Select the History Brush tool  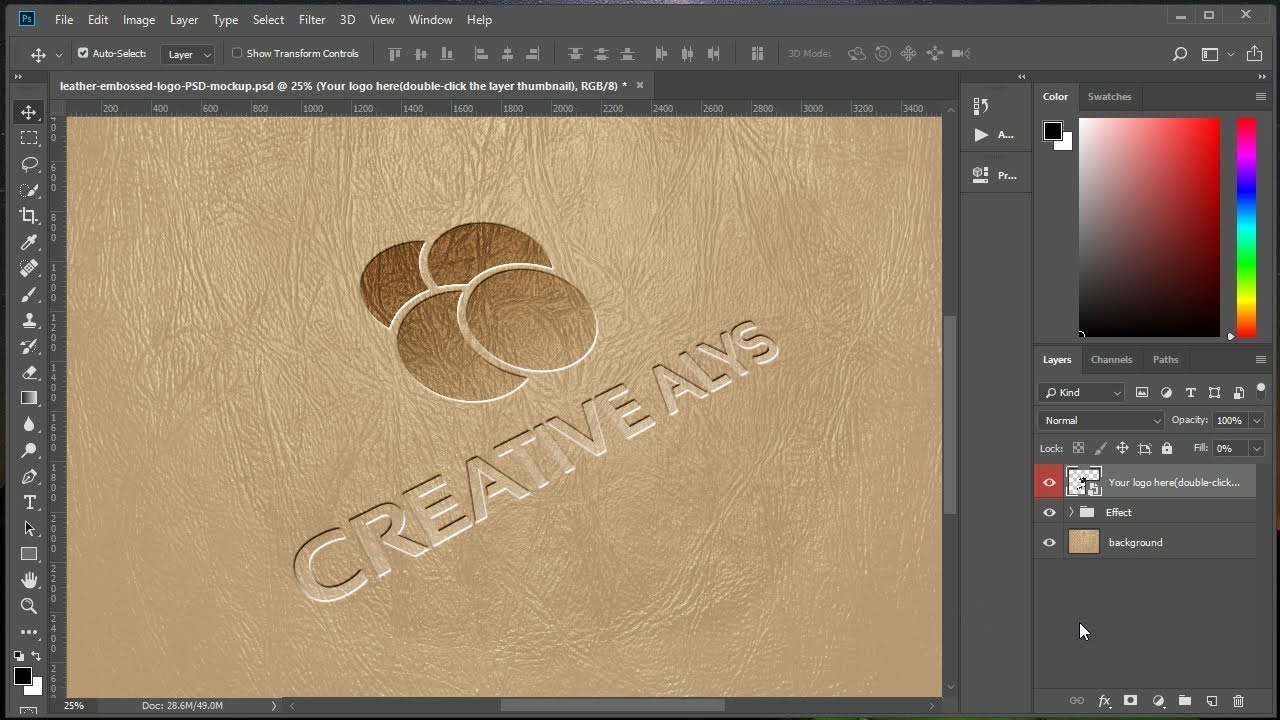pyautogui.click(x=29, y=346)
